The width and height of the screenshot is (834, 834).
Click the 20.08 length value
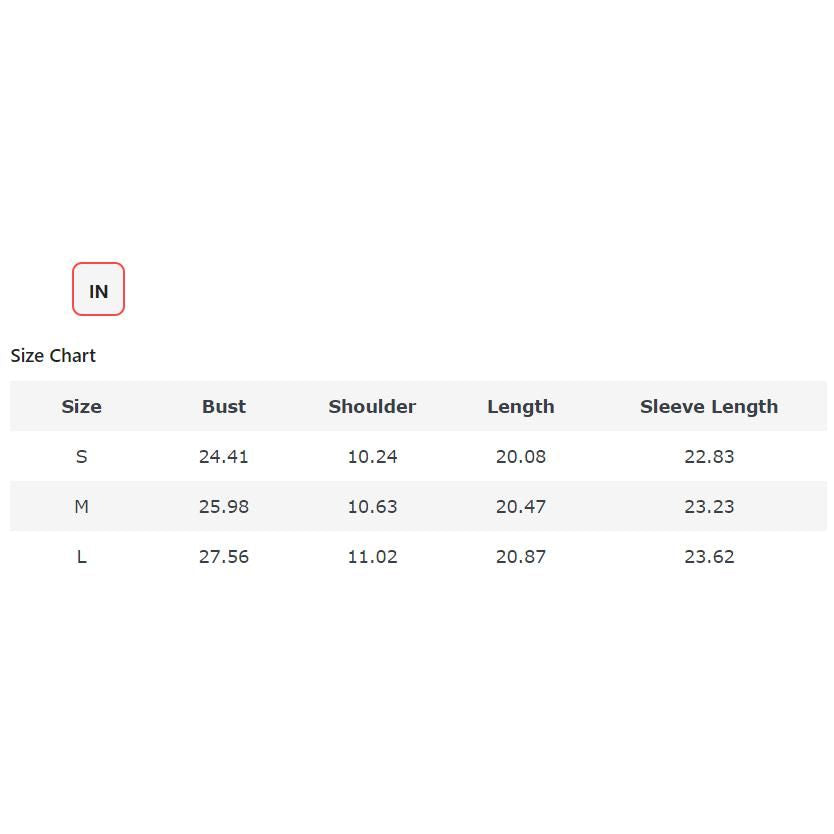coord(520,457)
